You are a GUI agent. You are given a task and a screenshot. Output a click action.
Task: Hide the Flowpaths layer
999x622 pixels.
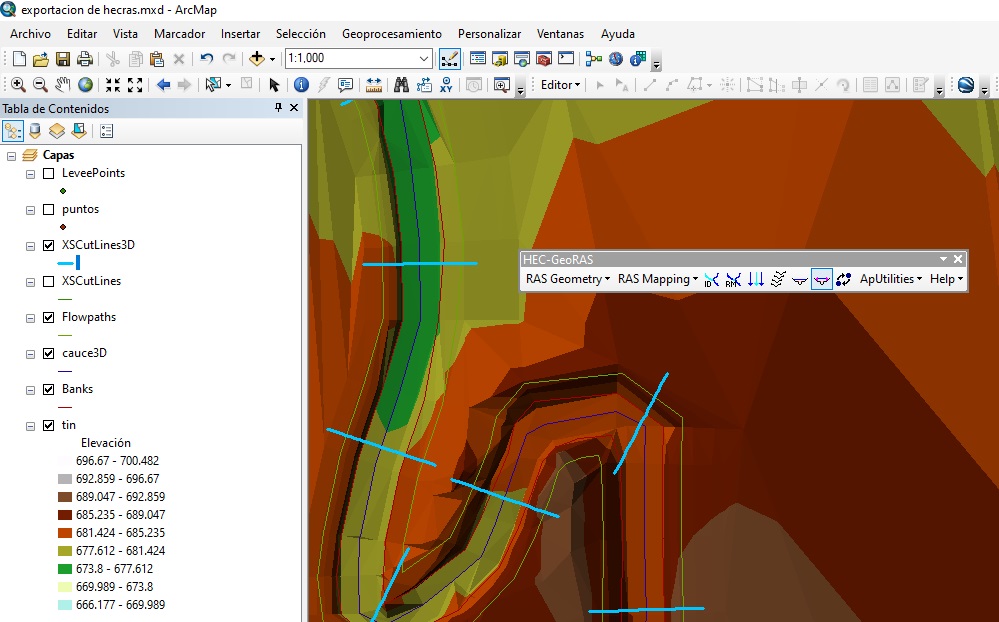(x=48, y=317)
